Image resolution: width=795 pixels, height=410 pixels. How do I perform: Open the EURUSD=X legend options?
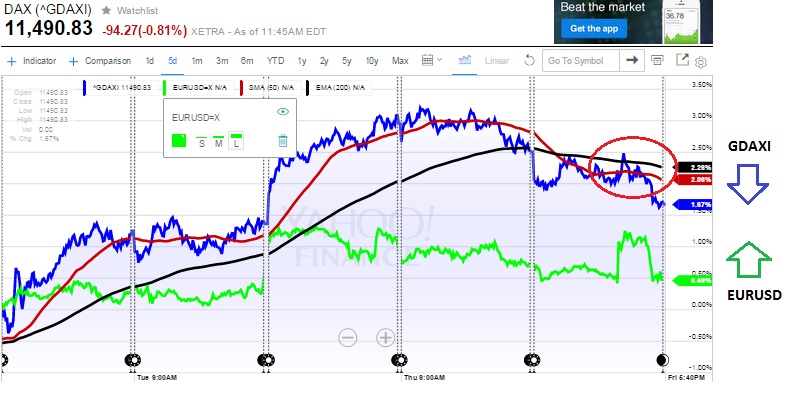[x=200, y=88]
